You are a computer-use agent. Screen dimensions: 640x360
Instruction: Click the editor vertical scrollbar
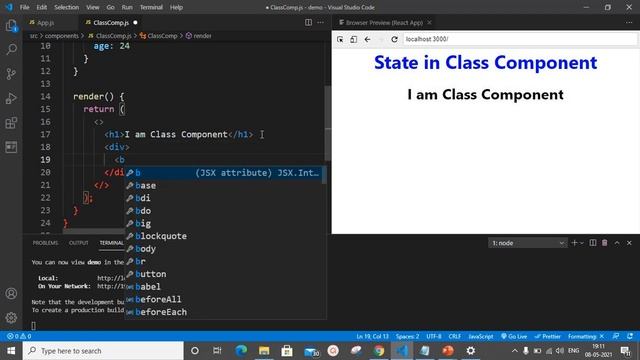[x=328, y=124]
